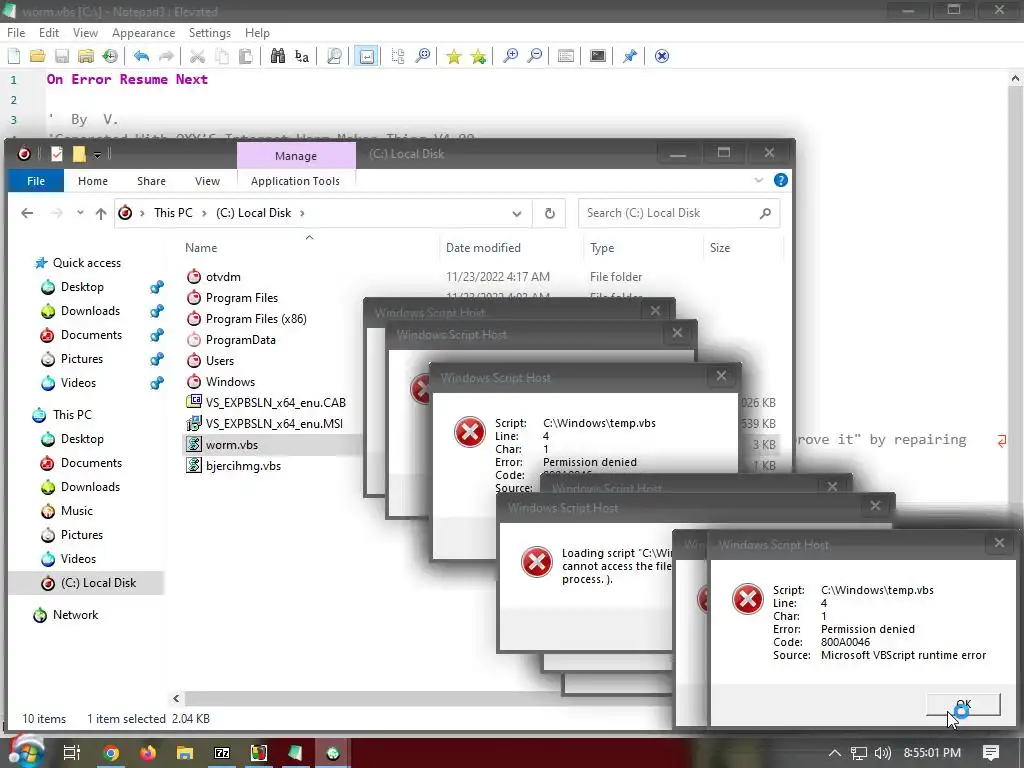Image resolution: width=1024 pixels, height=768 pixels.
Task: Click the yellow star favorites icon
Action: (x=453, y=56)
